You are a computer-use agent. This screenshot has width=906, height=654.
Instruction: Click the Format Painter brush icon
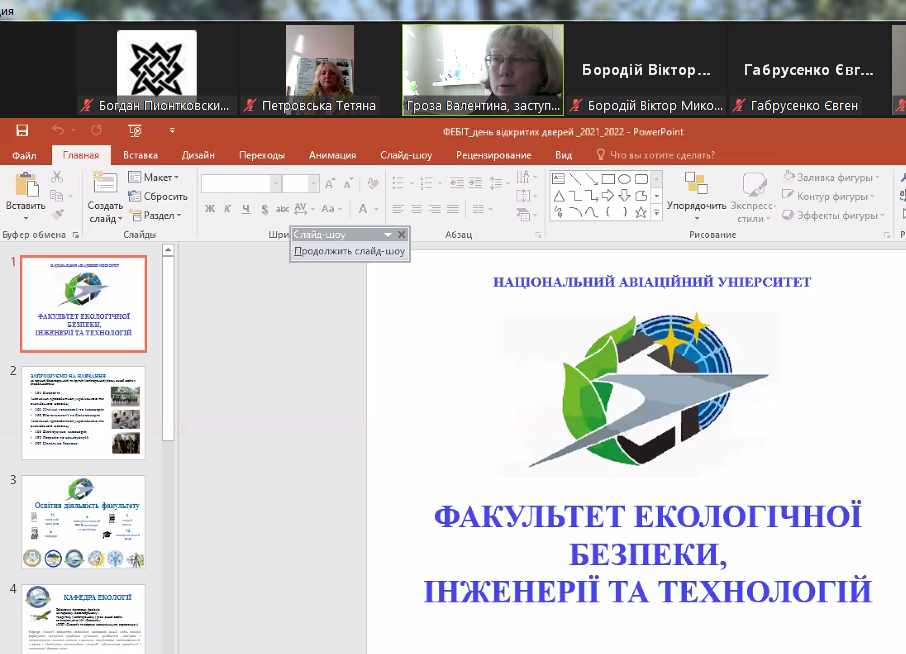point(57,214)
